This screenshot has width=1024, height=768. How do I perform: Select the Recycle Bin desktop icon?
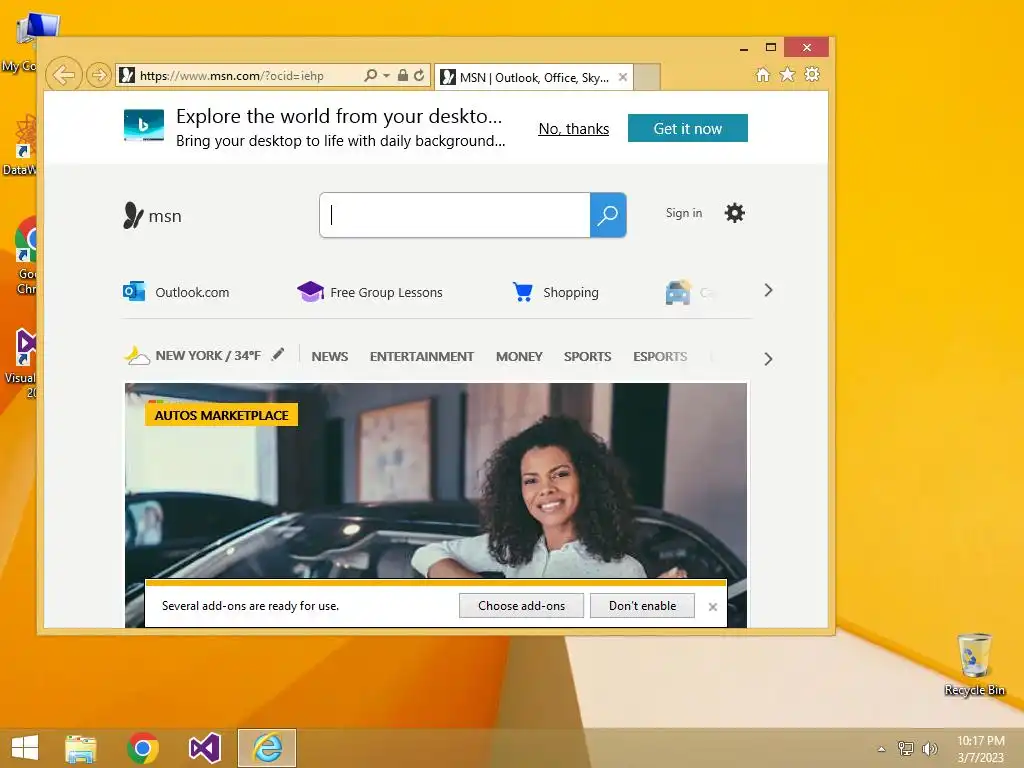point(974,664)
